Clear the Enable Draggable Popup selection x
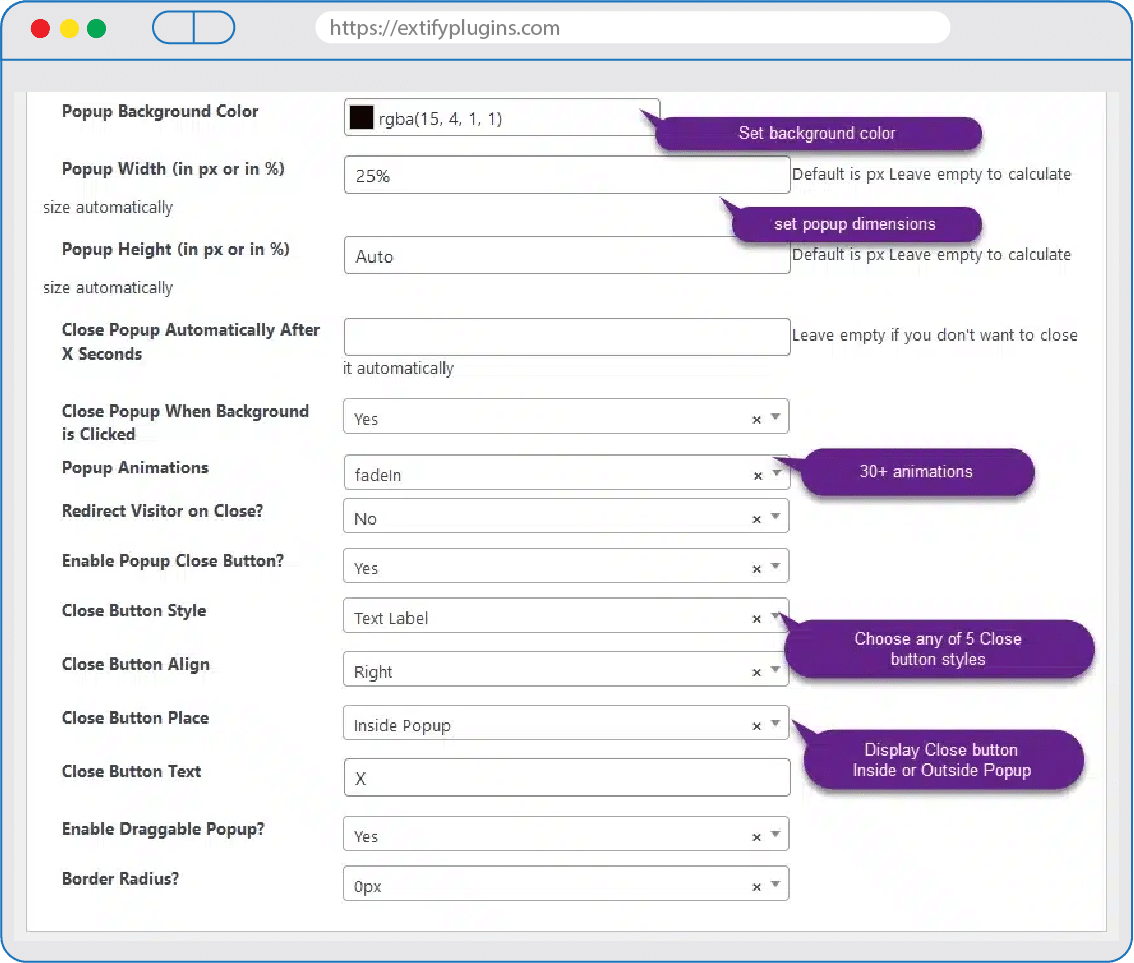The image size is (1134, 963). (x=757, y=837)
